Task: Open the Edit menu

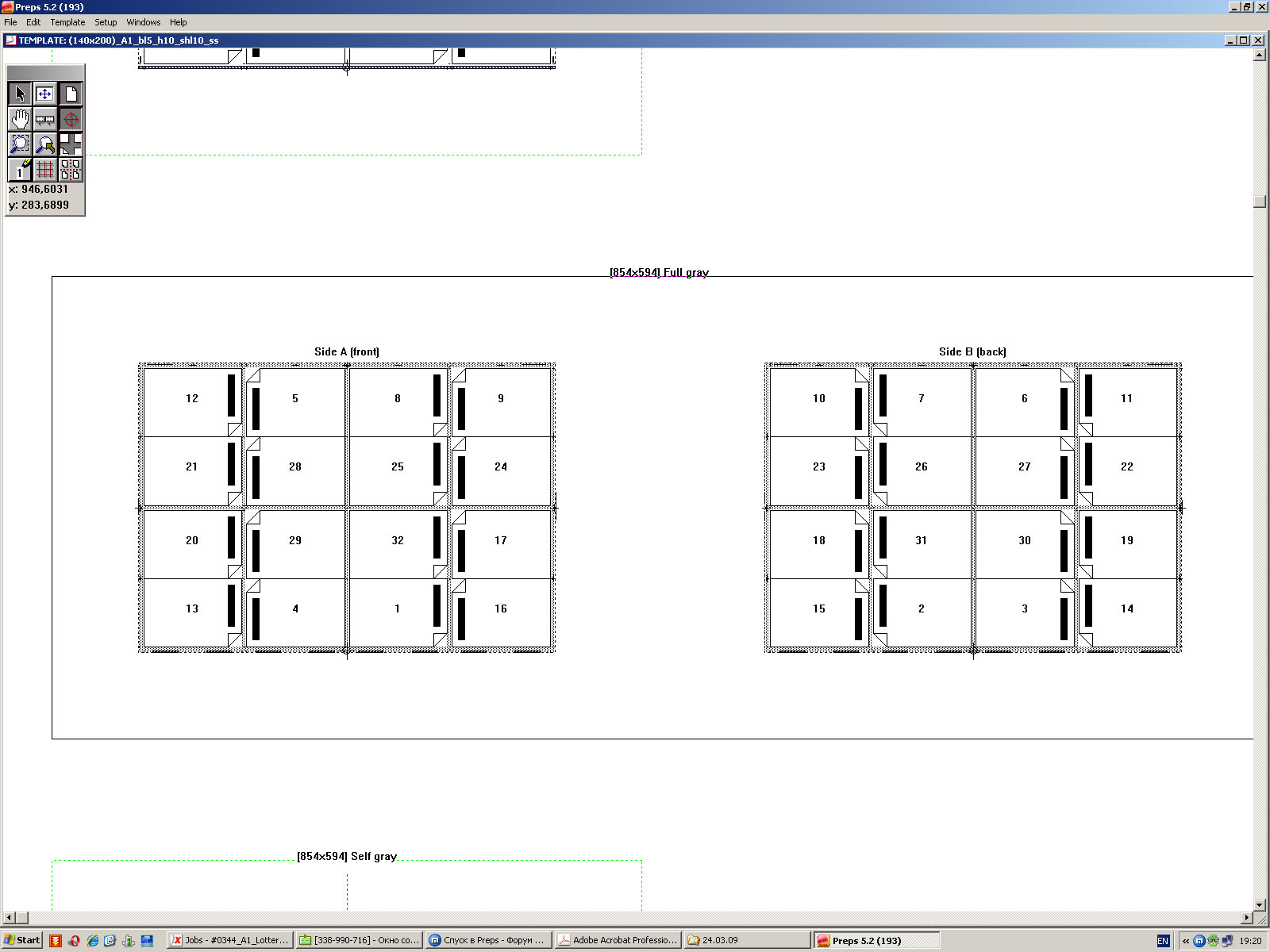Action: (33, 22)
